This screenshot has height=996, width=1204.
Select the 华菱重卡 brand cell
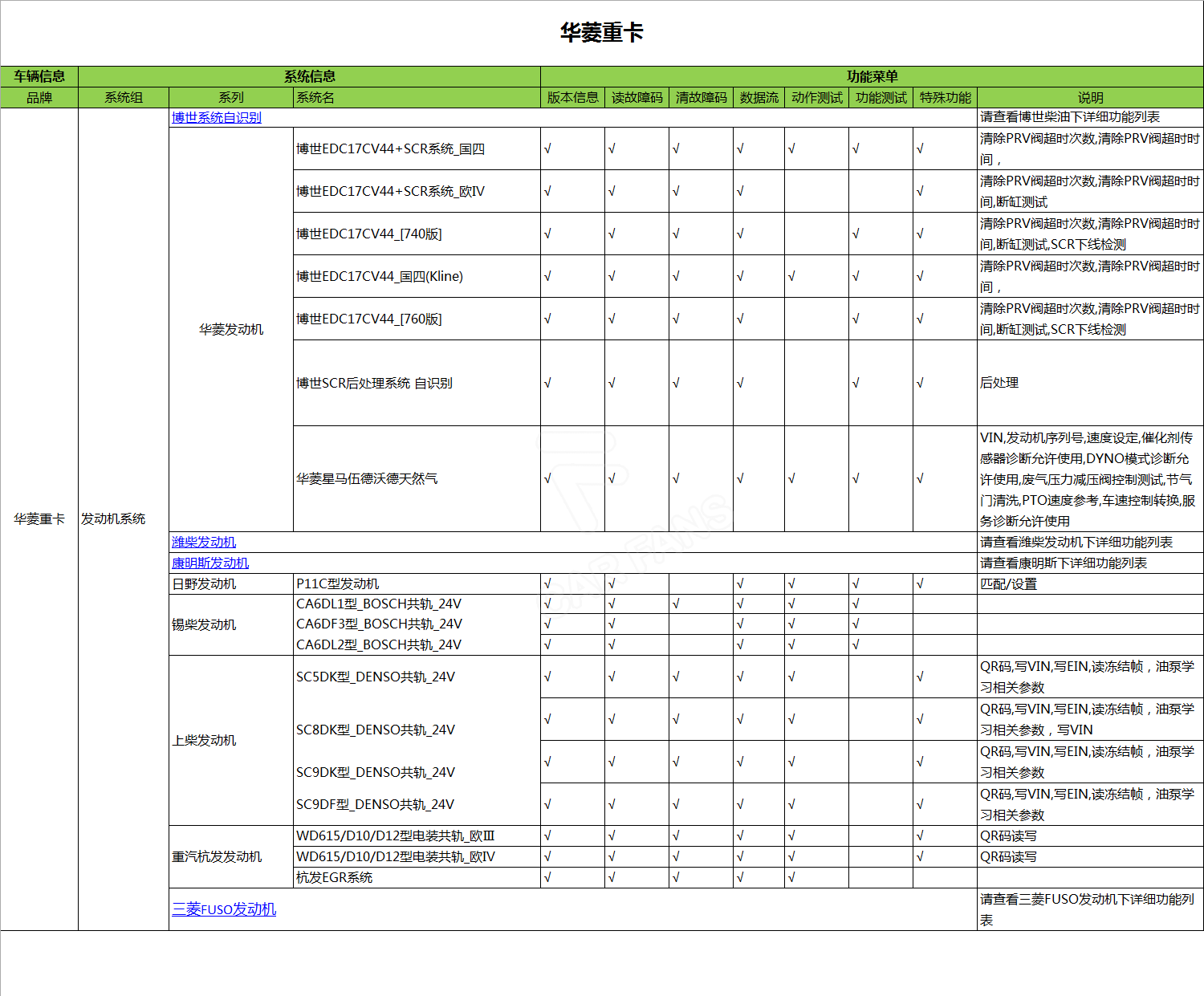pos(39,518)
